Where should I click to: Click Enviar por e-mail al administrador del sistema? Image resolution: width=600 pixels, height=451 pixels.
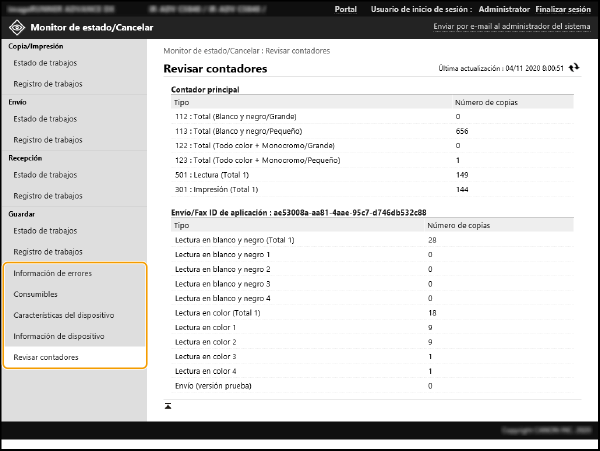[509, 27]
